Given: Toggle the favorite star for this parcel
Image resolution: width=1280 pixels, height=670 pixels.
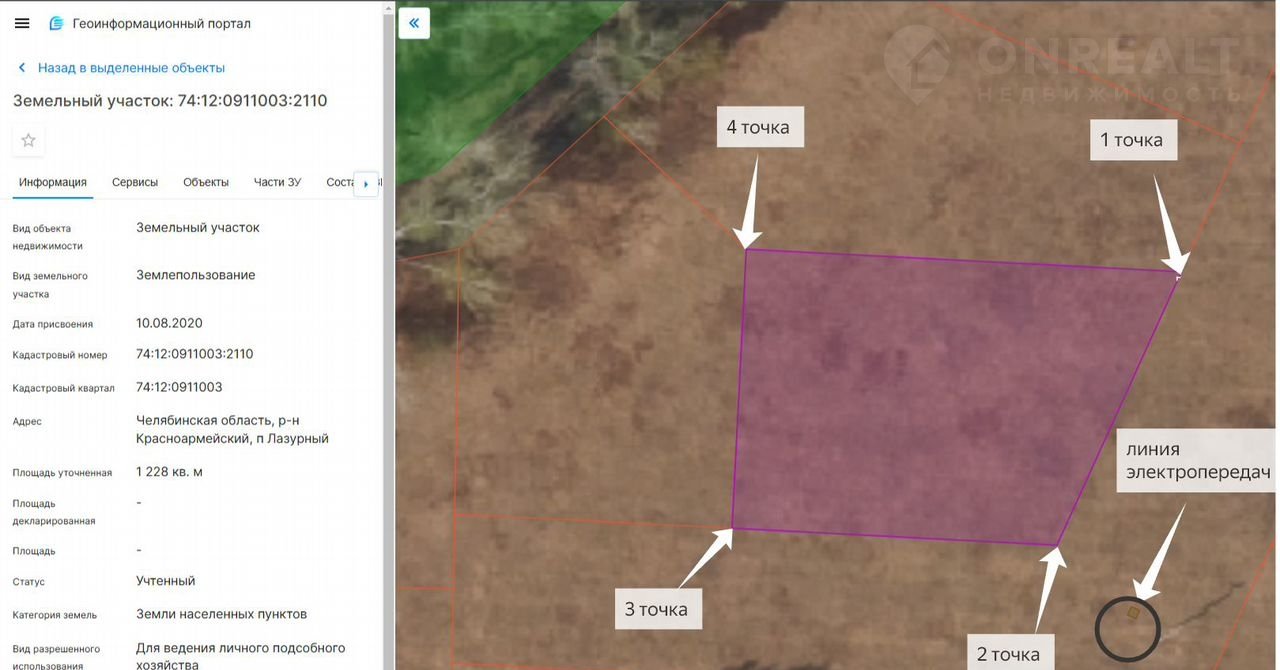Looking at the screenshot, I should coord(28,140).
